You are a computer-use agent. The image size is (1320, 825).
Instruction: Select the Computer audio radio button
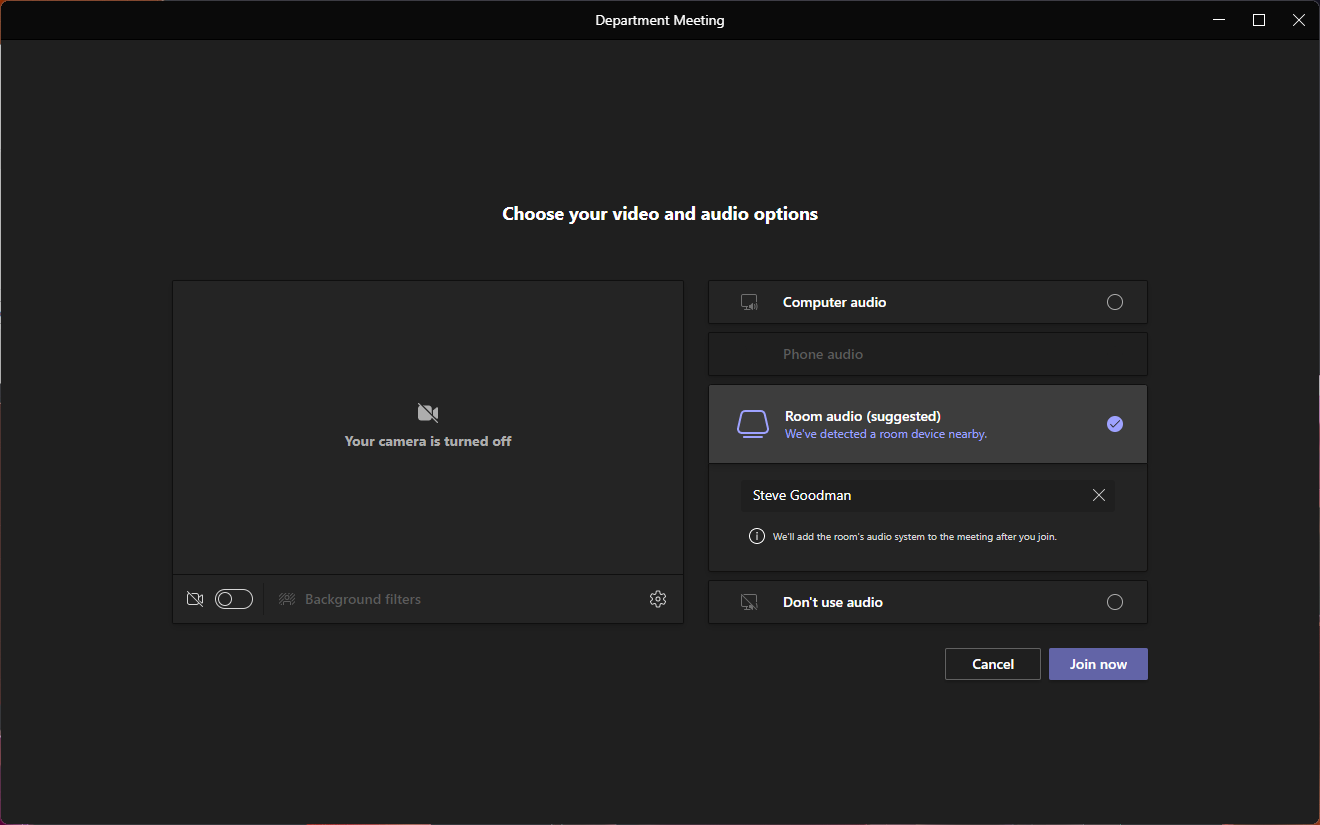[1115, 301]
